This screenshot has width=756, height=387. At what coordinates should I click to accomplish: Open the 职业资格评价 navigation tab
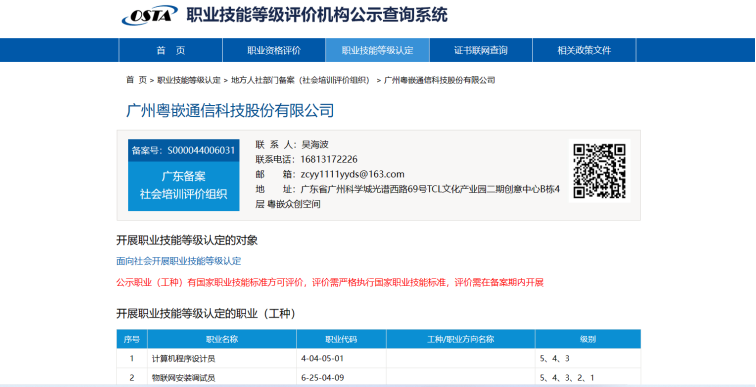click(x=274, y=50)
